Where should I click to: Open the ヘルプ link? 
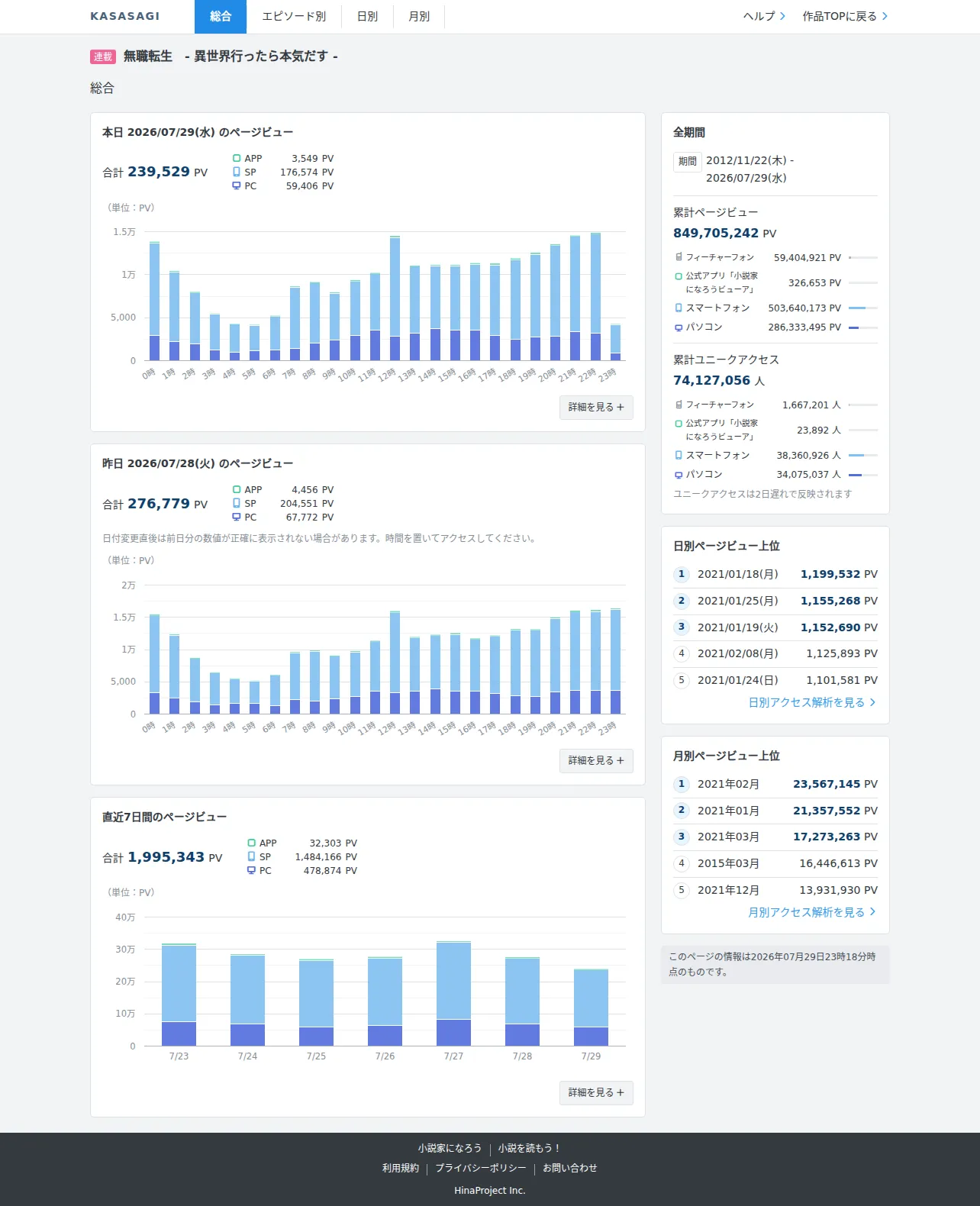pos(764,16)
